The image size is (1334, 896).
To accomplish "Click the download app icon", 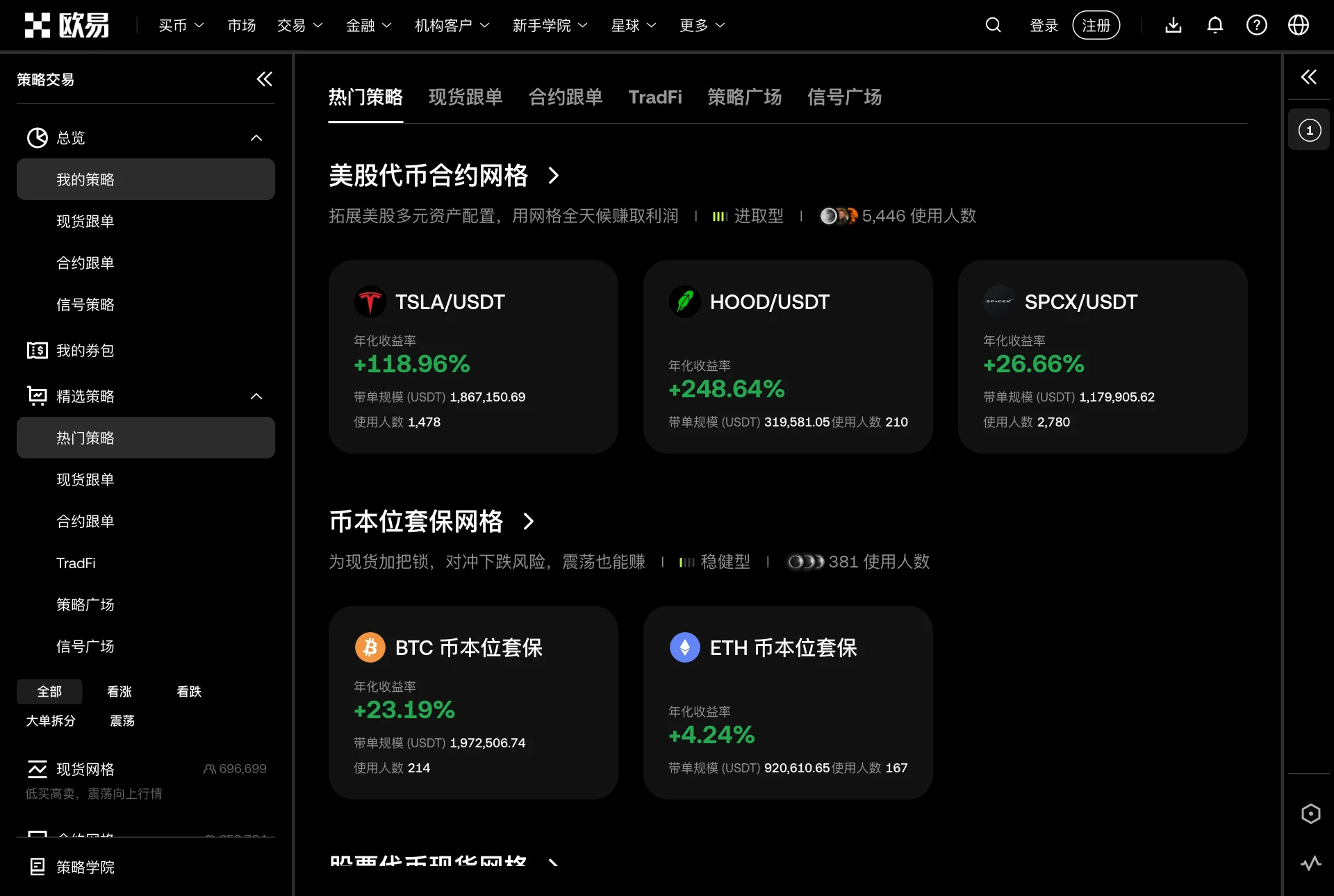I will (x=1174, y=26).
